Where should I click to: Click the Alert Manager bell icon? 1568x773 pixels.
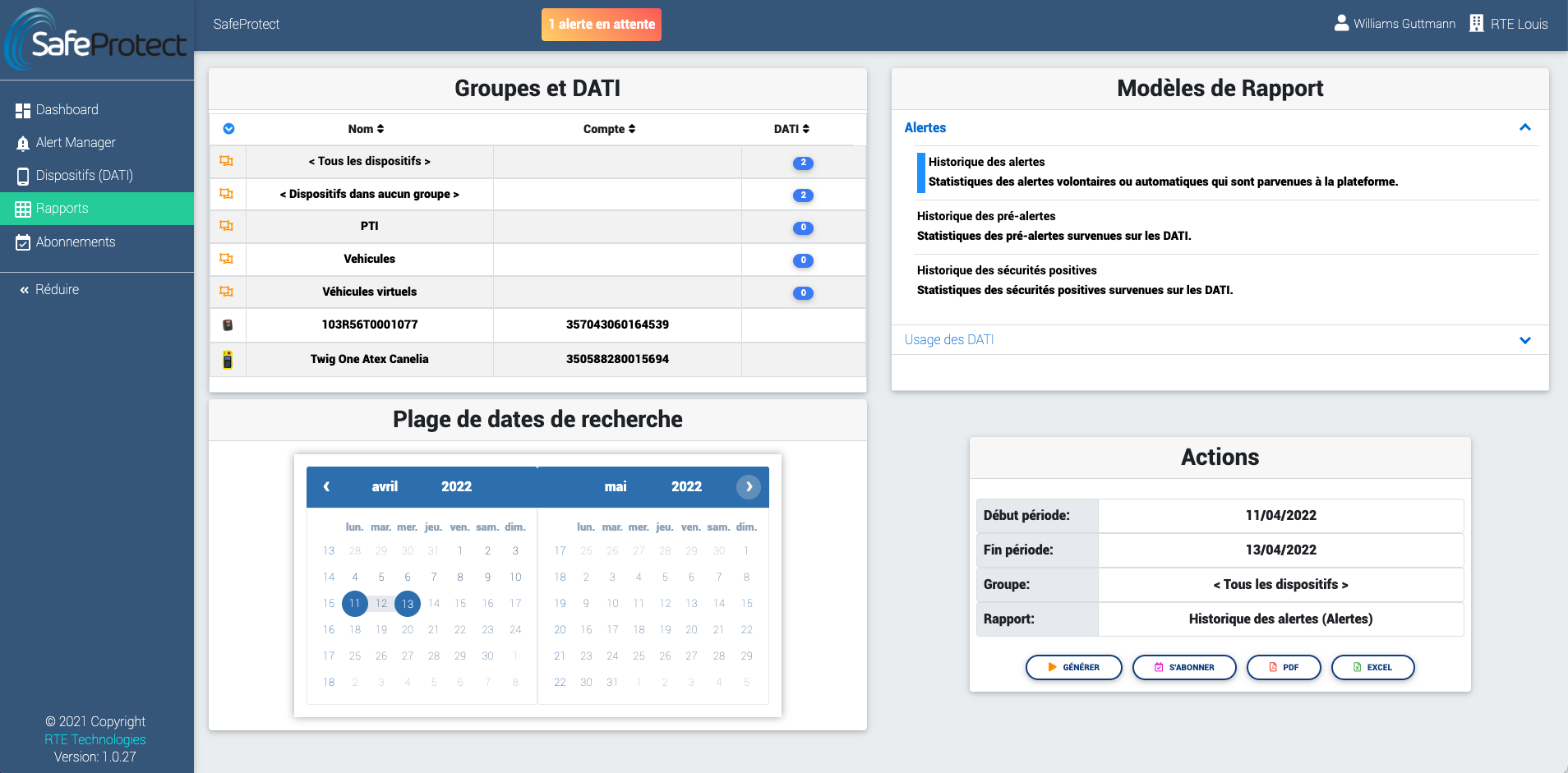click(23, 143)
